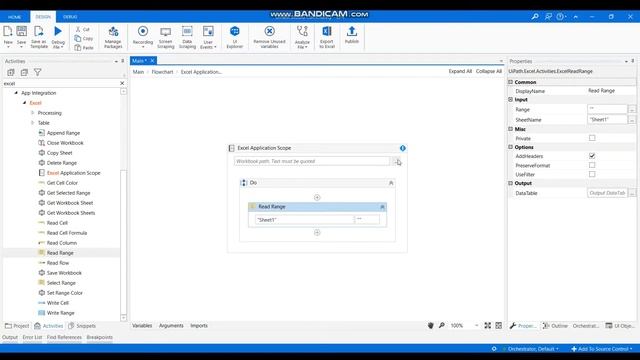Collapse the Input properties section

[510, 100]
